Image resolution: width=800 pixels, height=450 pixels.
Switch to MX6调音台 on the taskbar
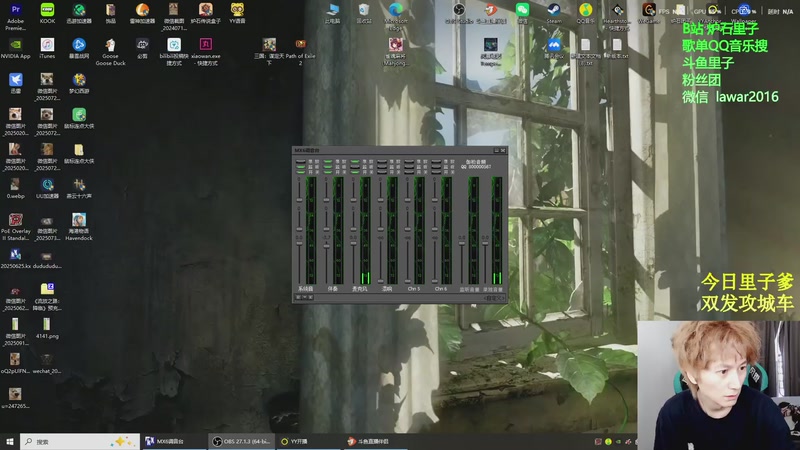point(174,441)
